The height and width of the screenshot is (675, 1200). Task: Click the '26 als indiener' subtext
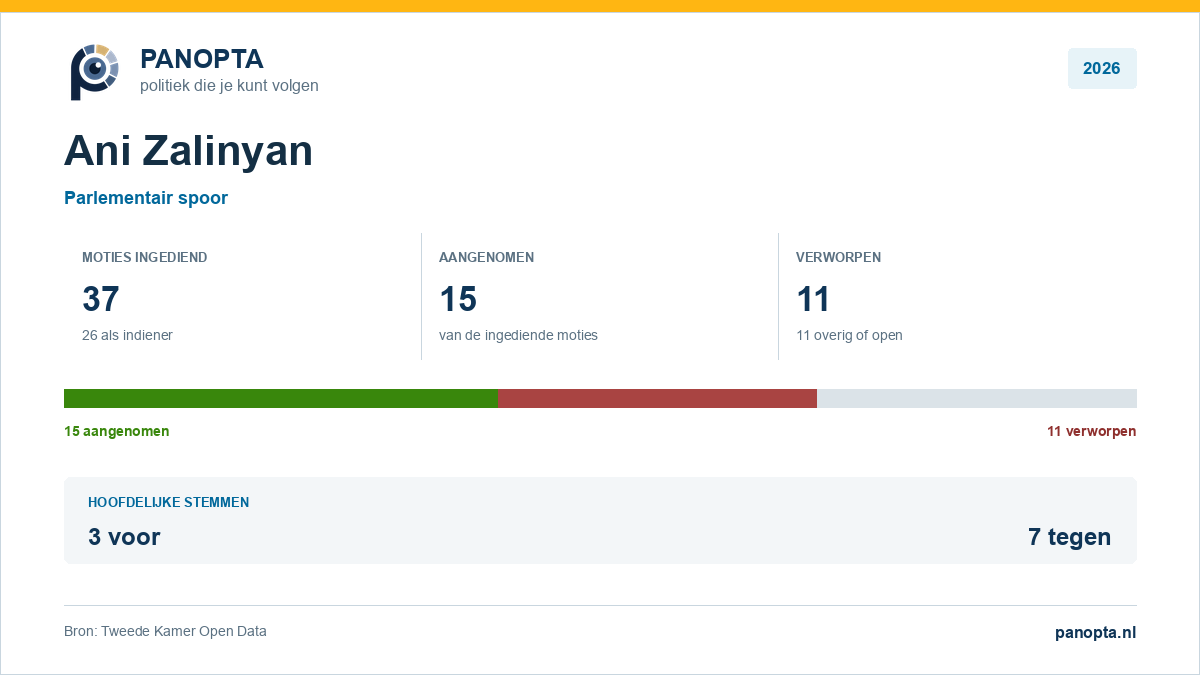pos(127,335)
